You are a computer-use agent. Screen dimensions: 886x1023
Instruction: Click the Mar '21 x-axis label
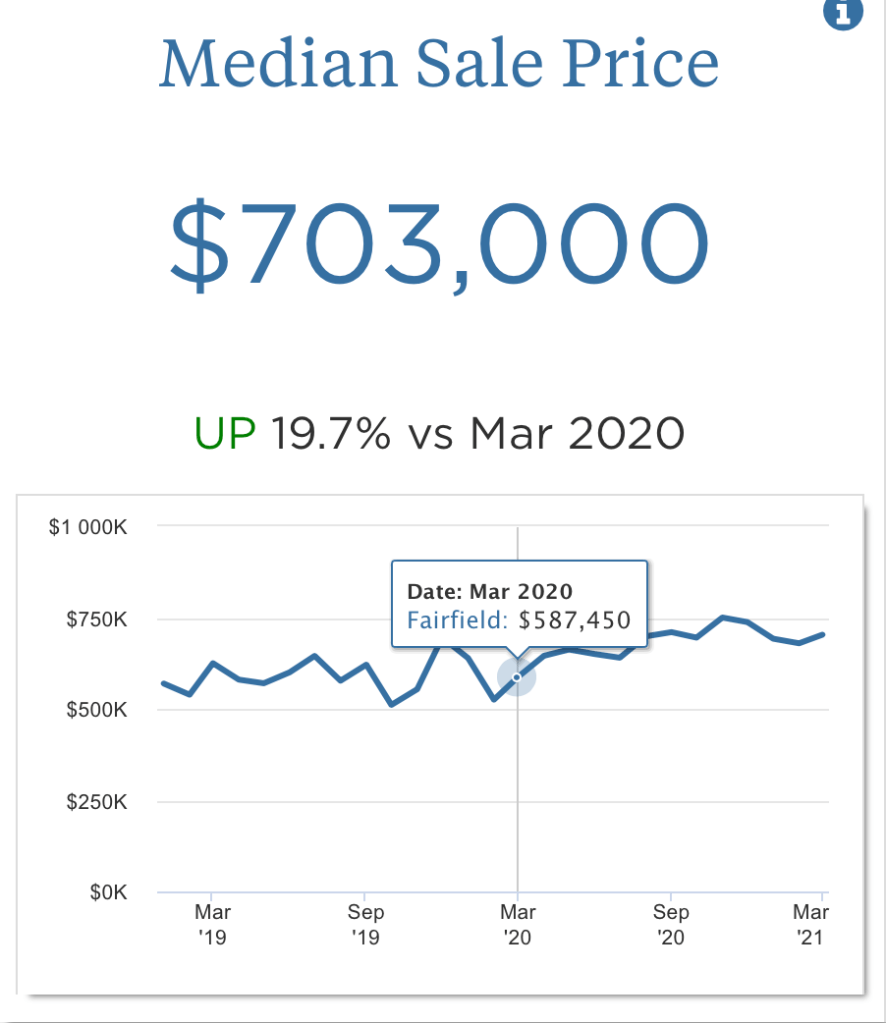(x=810, y=924)
